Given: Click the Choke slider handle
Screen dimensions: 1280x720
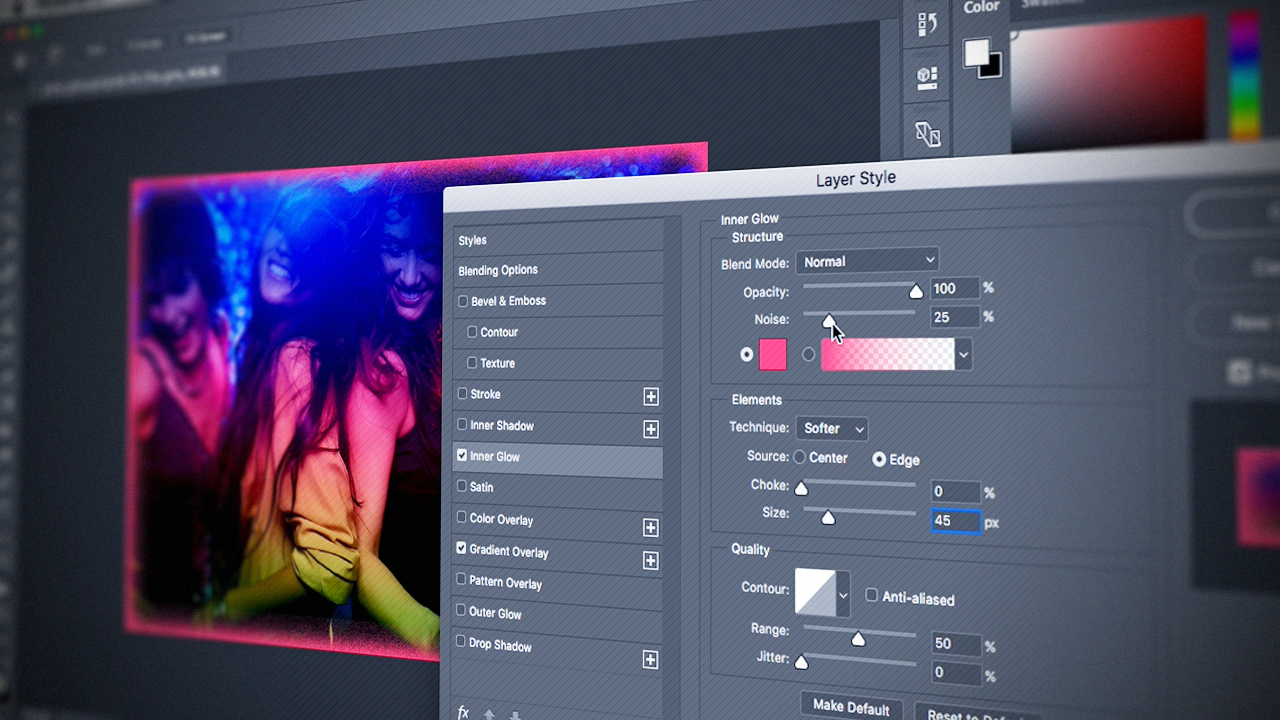Looking at the screenshot, I should (800, 488).
